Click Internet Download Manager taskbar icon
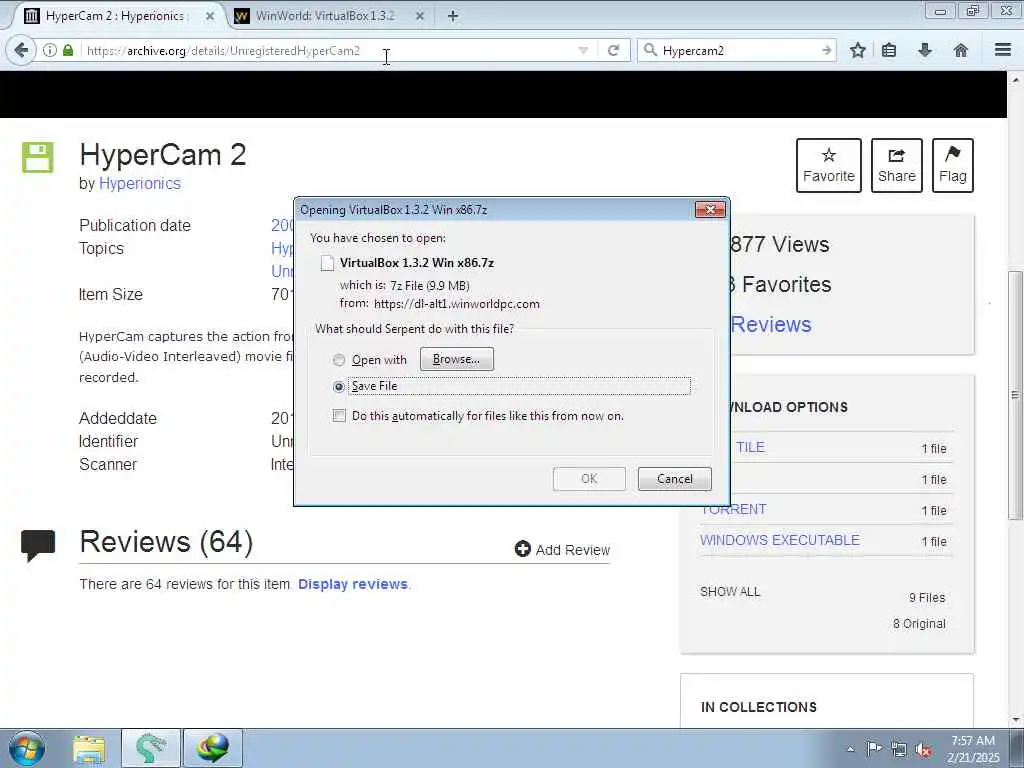The image size is (1024, 768). [213, 748]
